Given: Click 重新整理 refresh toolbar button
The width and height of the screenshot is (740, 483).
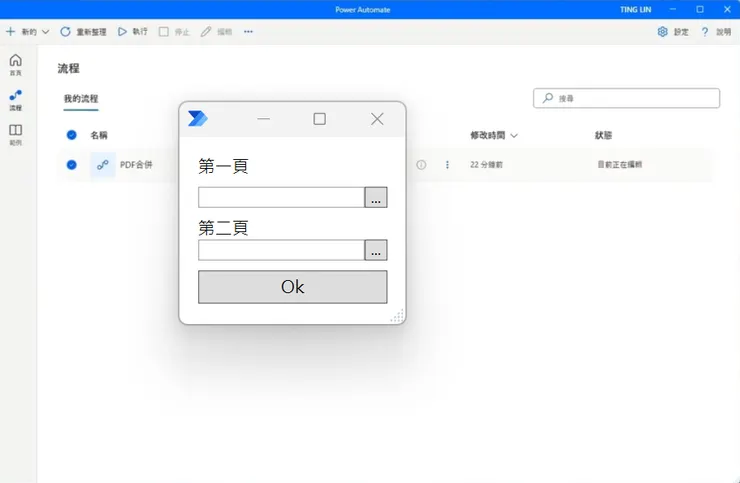Looking at the screenshot, I should tap(83, 32).
